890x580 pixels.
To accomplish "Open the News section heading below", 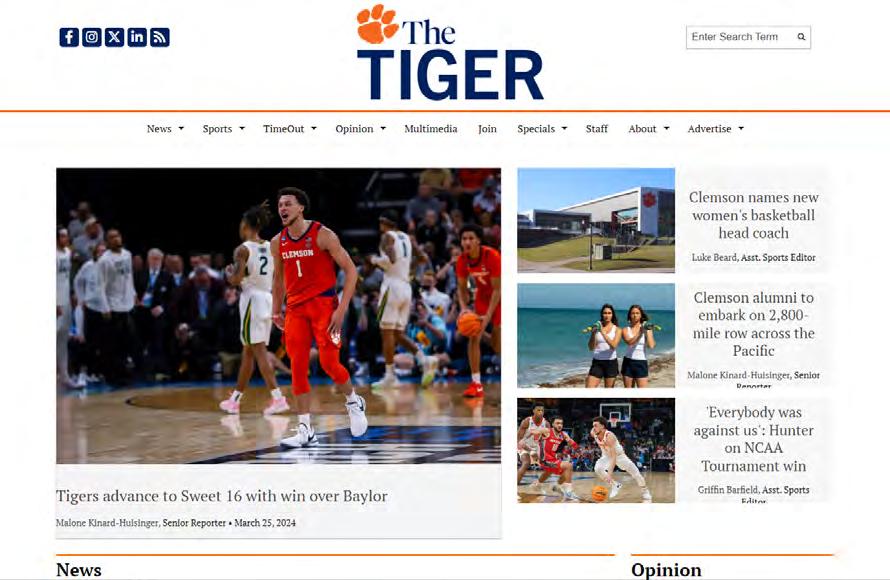I will click(x=79, y=569).
